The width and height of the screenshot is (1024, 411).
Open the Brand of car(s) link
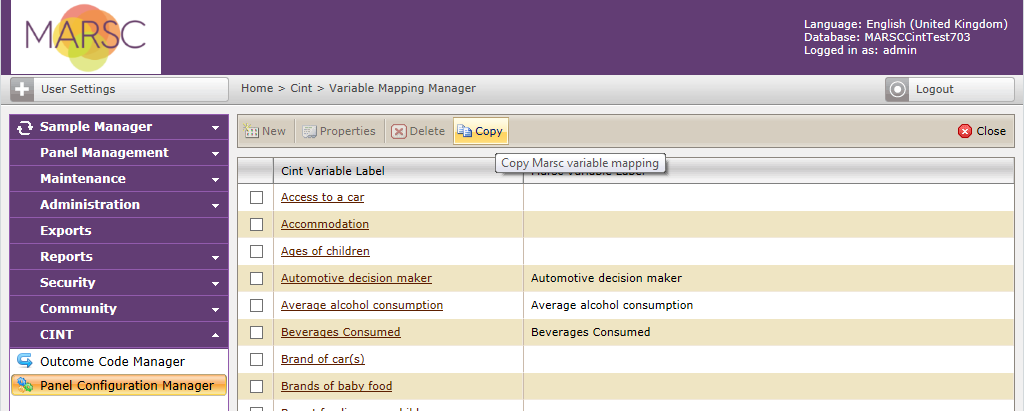click(x=322, y=359)
